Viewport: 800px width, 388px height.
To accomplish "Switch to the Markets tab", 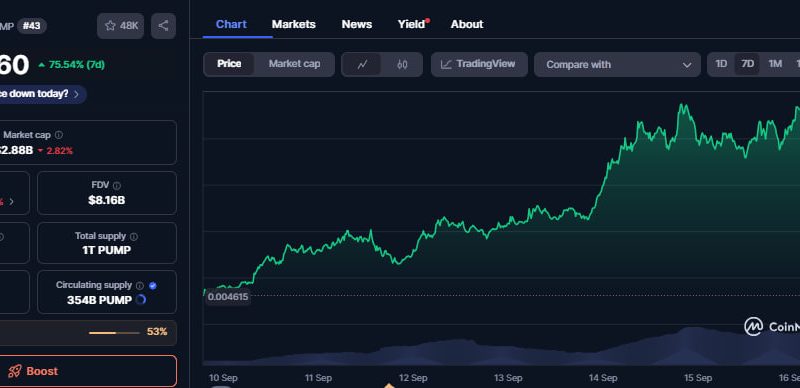I will (x=293, y=24).
